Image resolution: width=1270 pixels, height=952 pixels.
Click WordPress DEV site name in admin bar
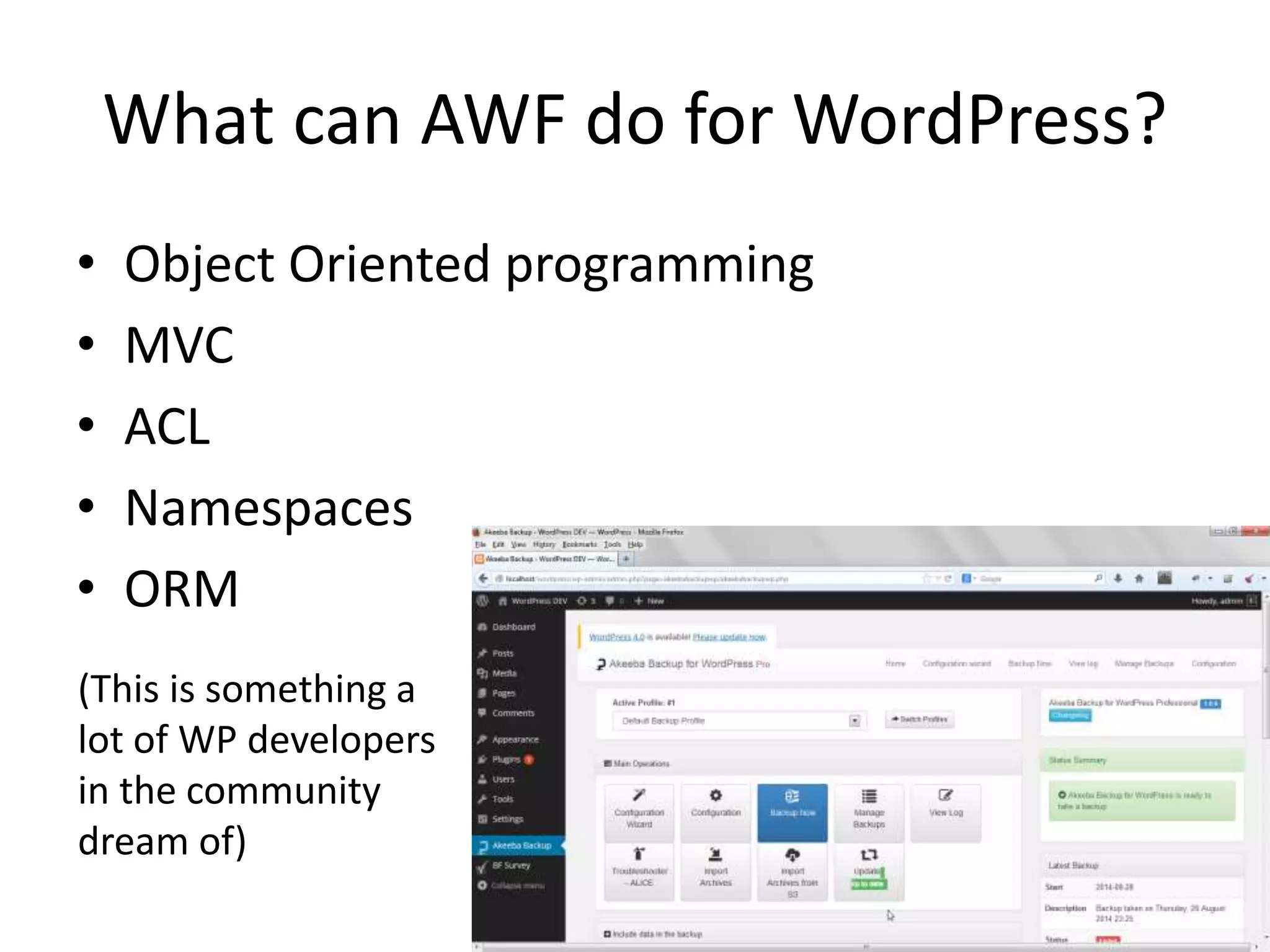pyautogui.click(x=533, y=601)
